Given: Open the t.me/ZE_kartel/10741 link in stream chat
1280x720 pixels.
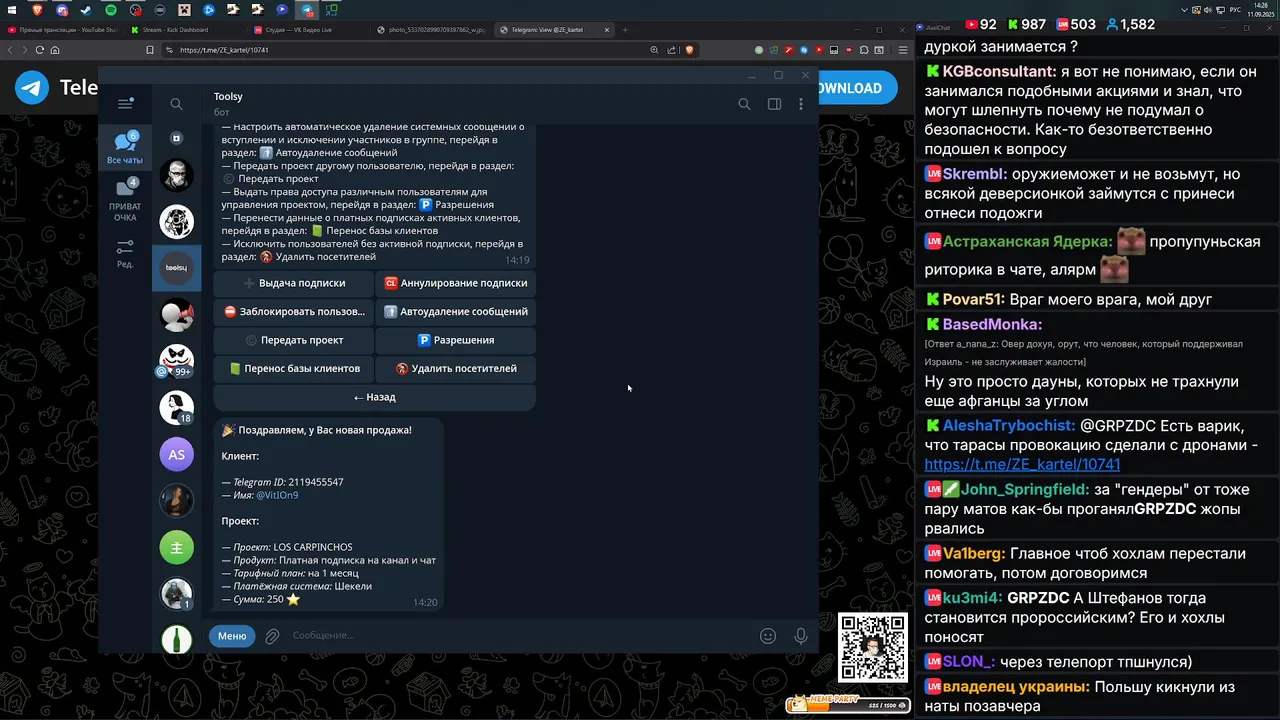Looking at the screenshot, I should [x=1022, y=464].
